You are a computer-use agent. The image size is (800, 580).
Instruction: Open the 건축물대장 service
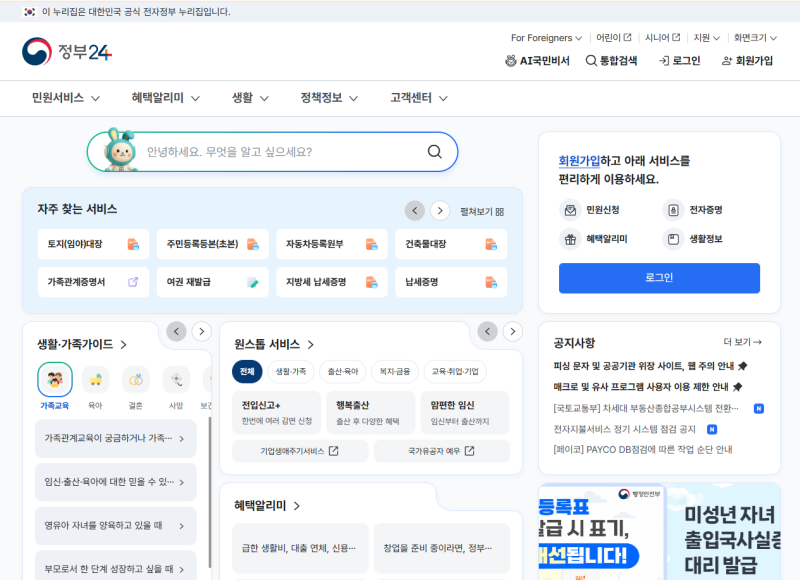pos(451,244)
